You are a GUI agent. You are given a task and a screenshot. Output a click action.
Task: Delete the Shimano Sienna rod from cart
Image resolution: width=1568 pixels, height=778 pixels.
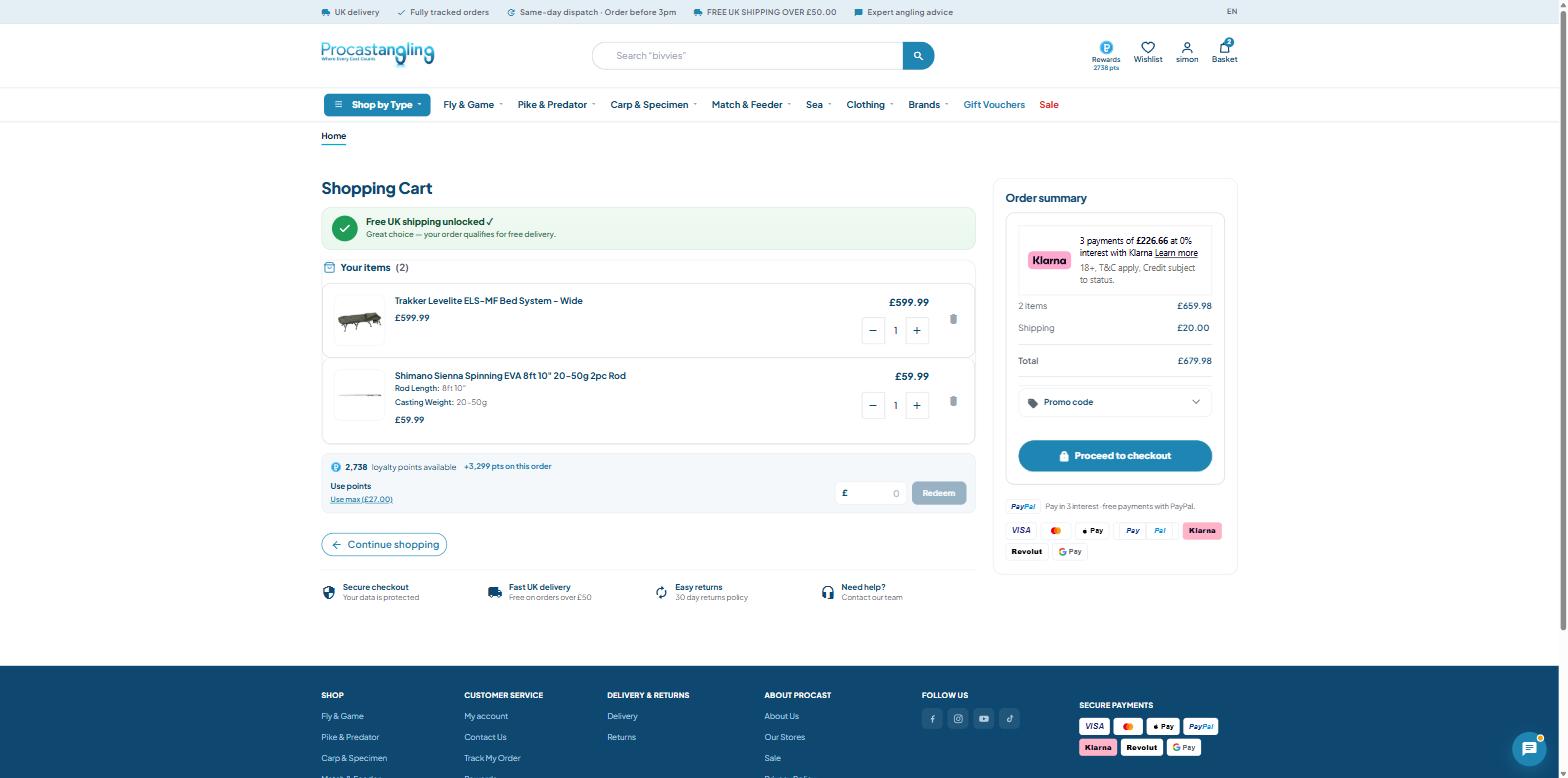(x=953, y=401)
